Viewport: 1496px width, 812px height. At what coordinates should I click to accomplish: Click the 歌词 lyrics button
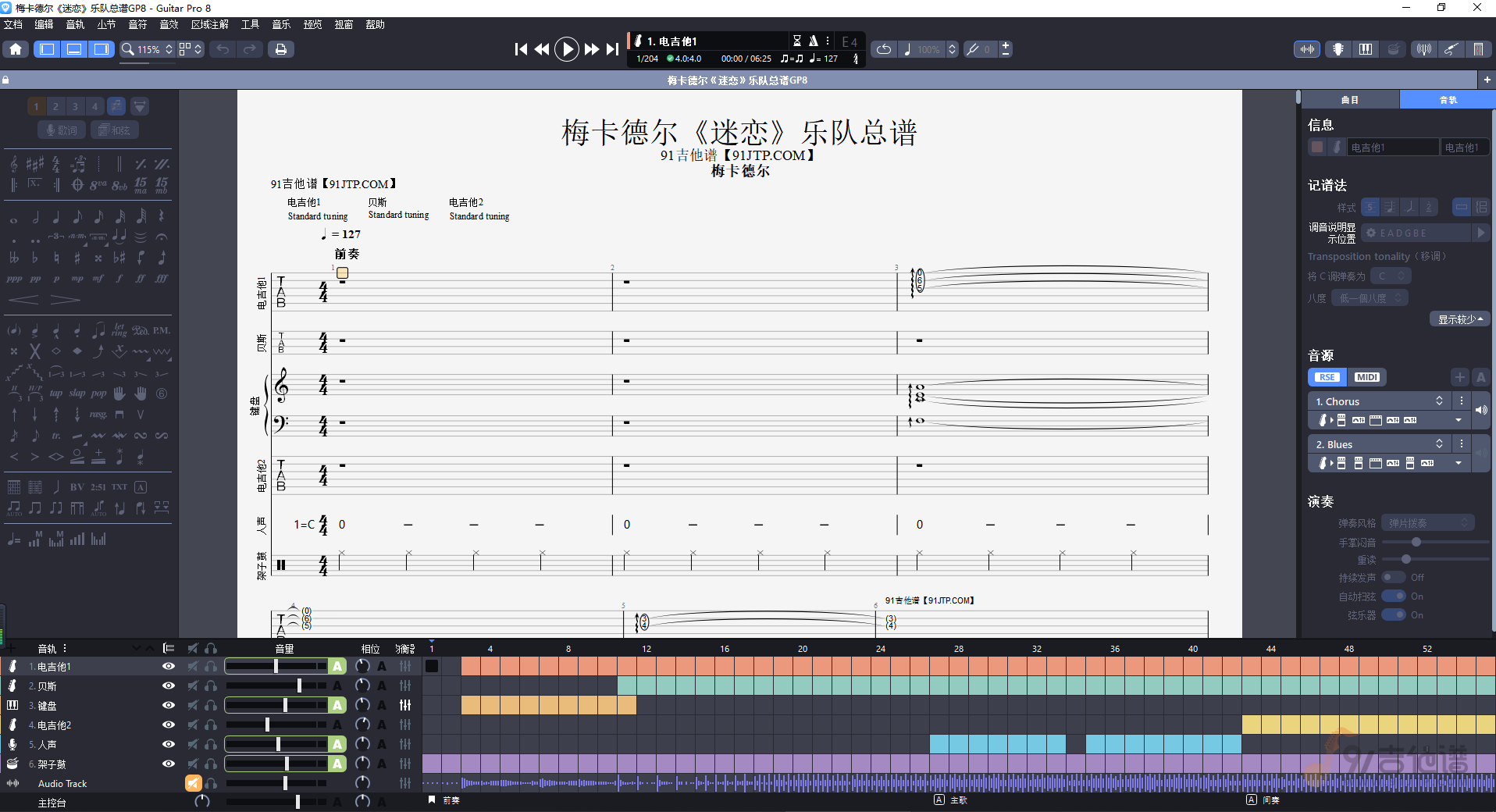point(62,130)
